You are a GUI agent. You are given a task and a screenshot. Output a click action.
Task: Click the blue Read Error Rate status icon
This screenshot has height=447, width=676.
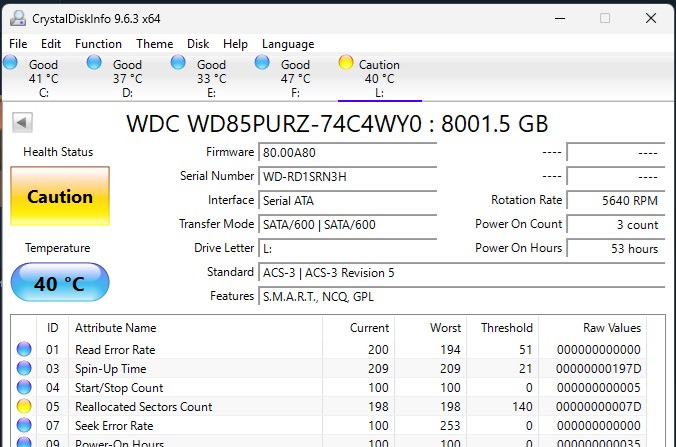coord(24,349)
